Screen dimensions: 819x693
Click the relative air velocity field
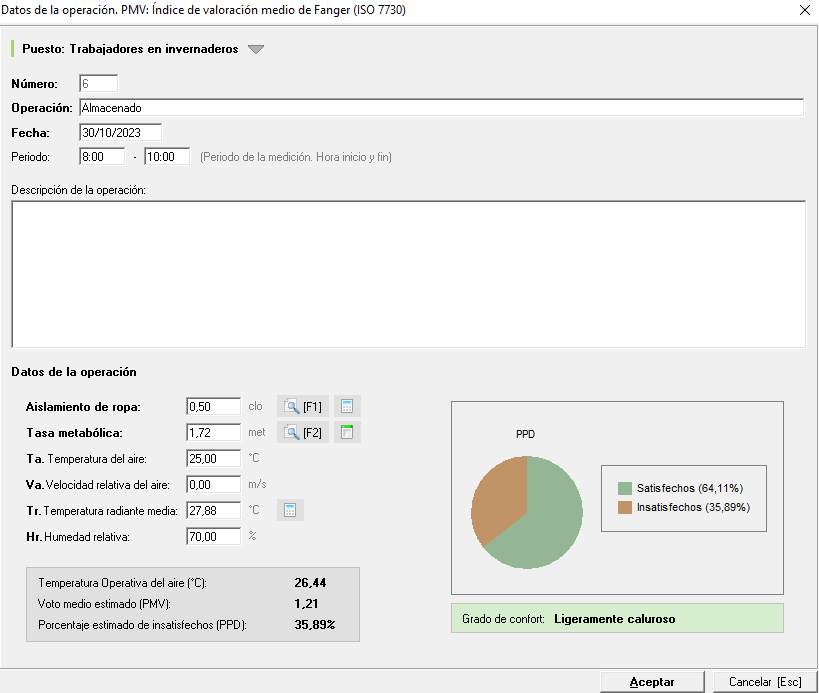point(214,484)
